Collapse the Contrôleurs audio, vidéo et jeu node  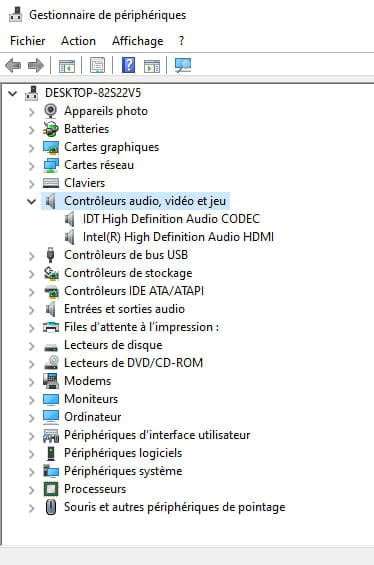click(32, 201)
